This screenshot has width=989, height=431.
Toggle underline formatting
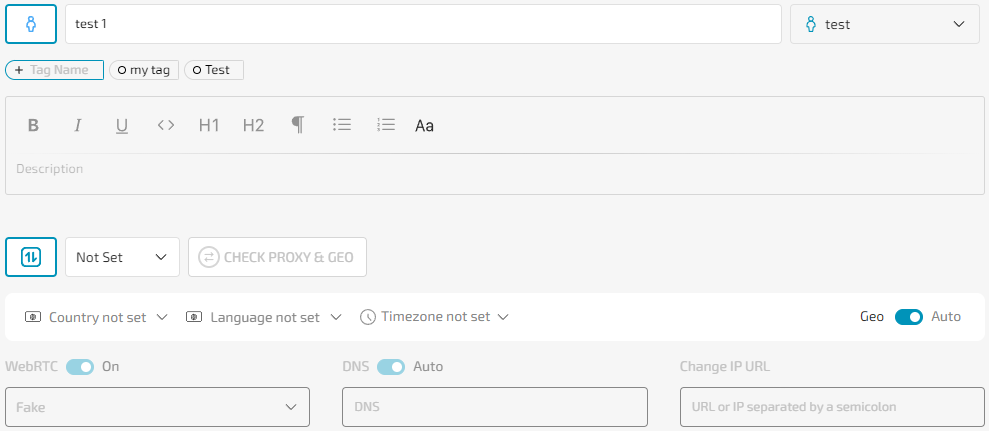click(x=122, y=126)
